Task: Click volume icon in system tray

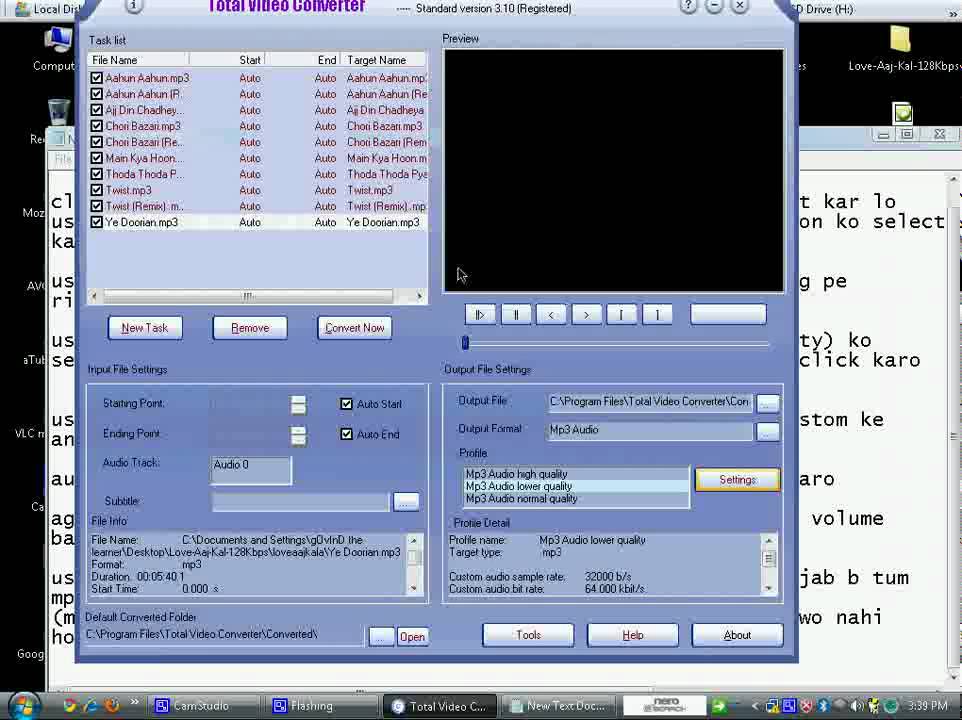Action: point(857,706)
